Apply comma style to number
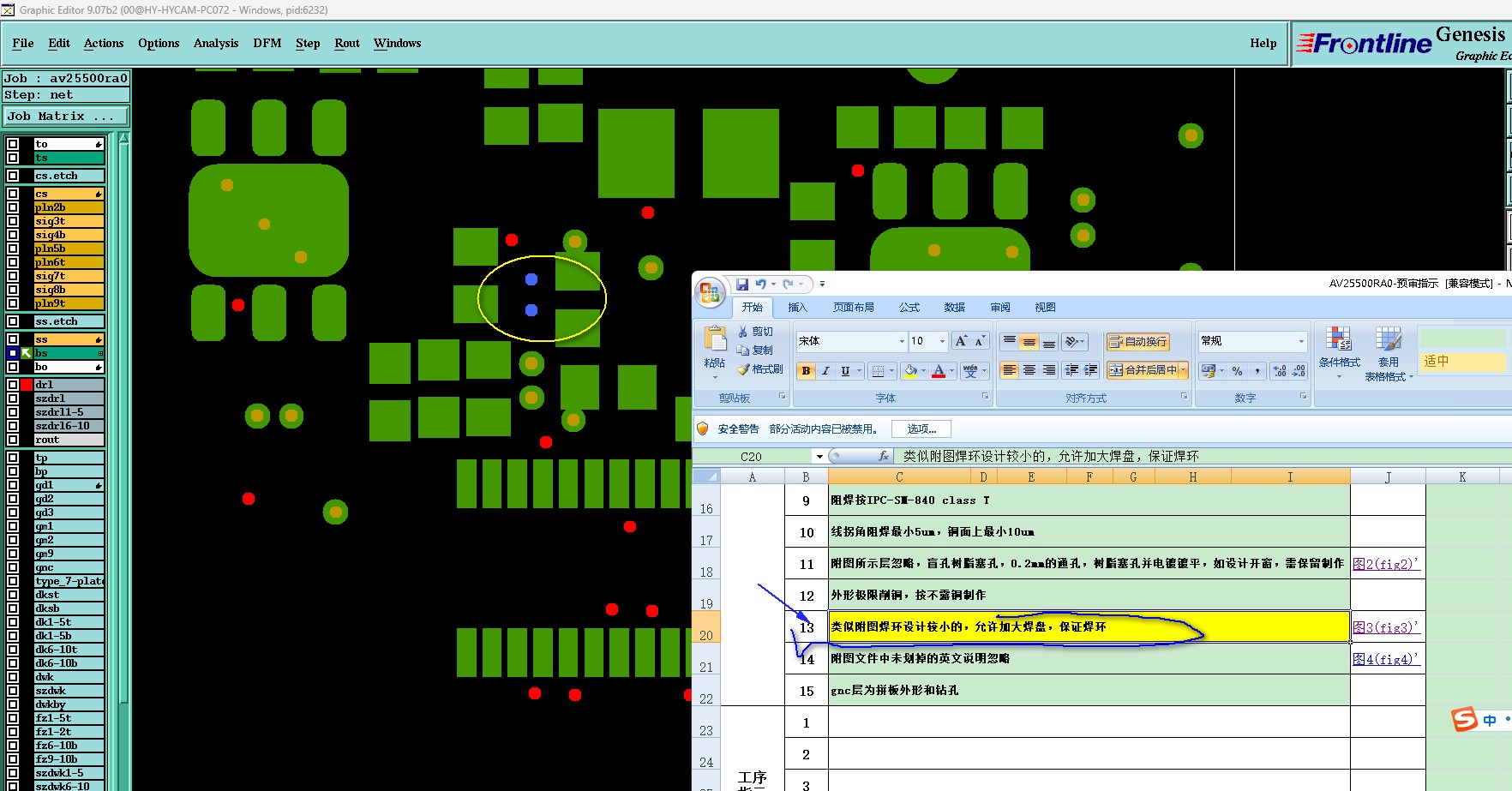Image resolution: width=1512 pixels, height=791 pixels. pos(1257,371)
